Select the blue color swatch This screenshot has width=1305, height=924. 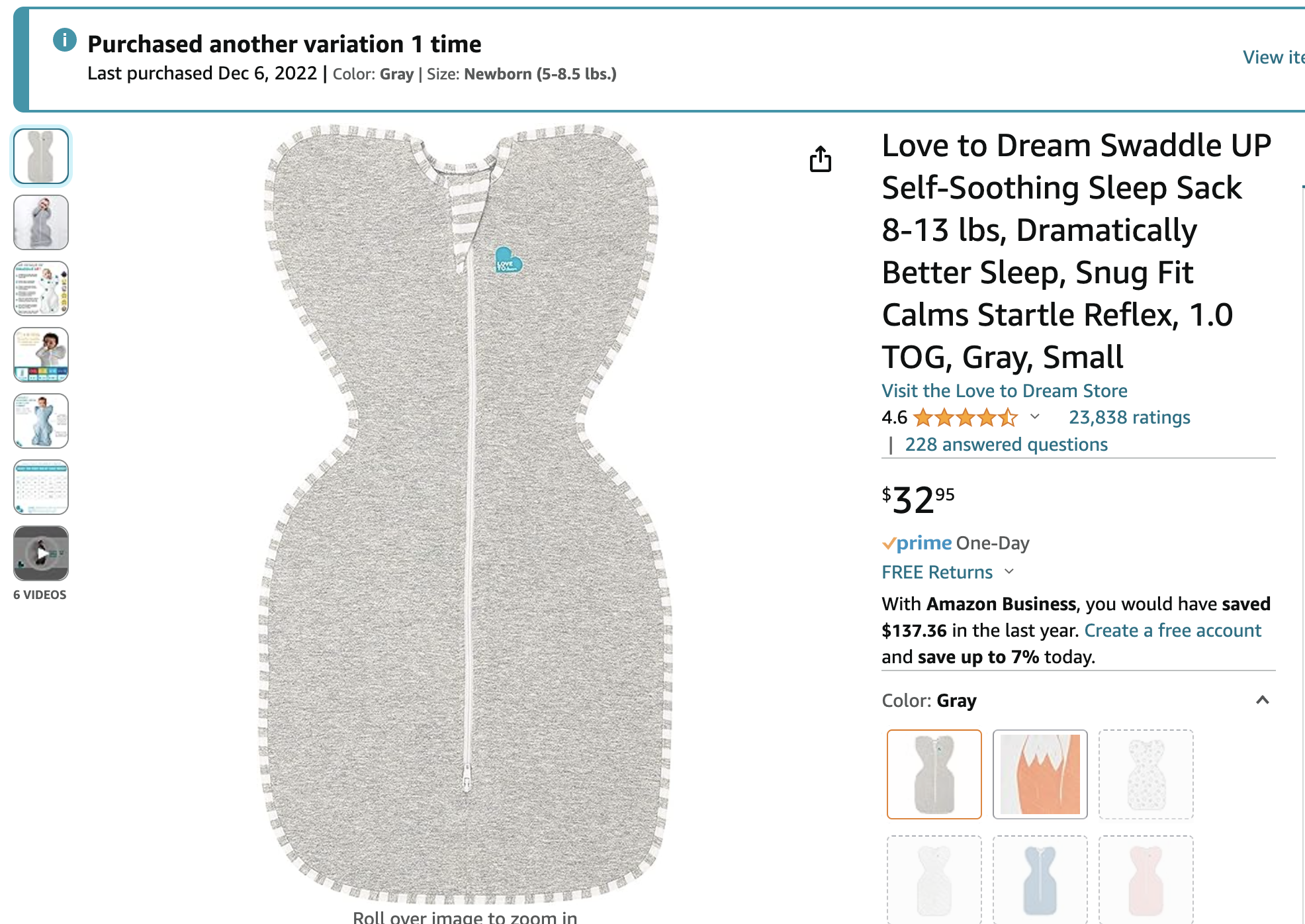point(1040,880)
